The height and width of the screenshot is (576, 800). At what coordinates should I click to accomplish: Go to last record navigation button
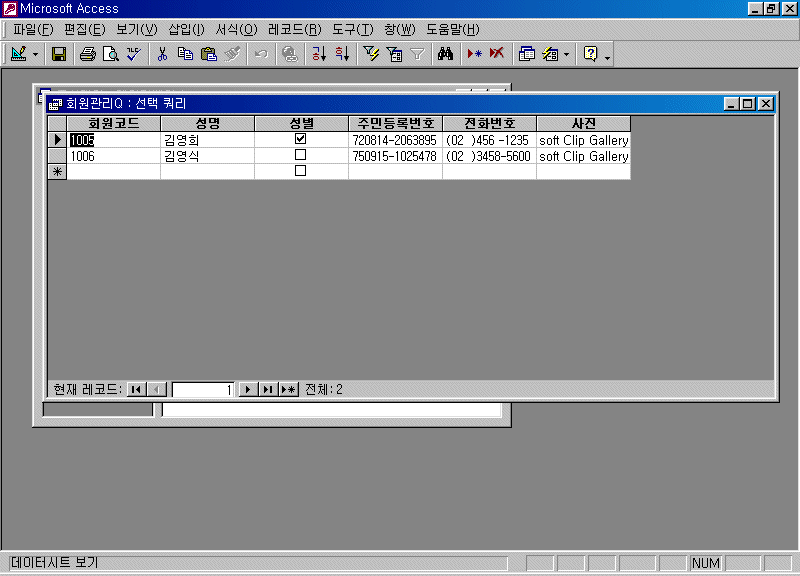point(268,390)
